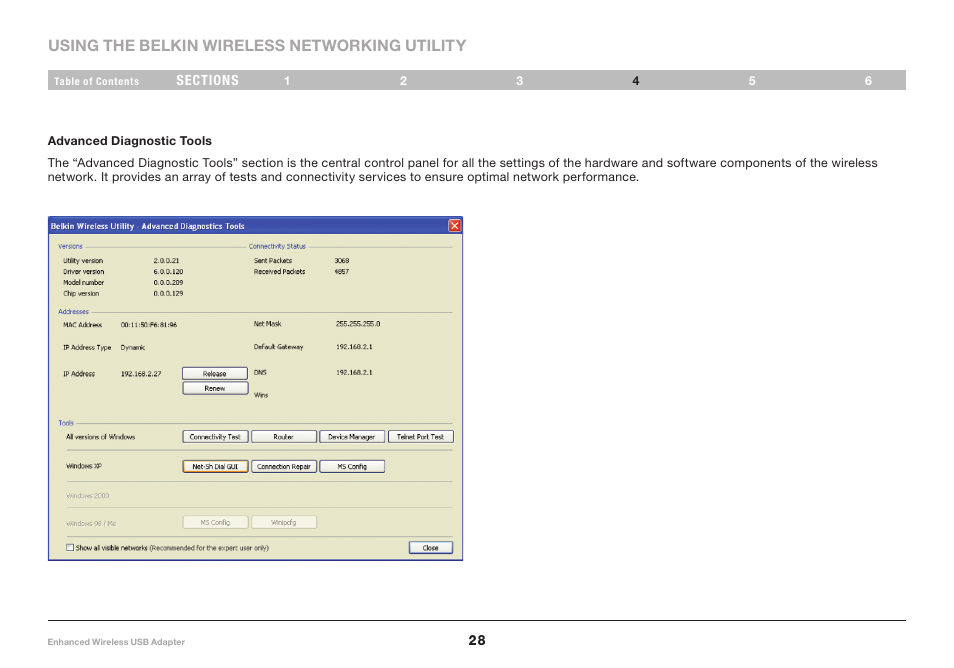The height and width of the screenshot is (668, 954).
Task: Jump to section 3
Action: (x=519, y=81)
